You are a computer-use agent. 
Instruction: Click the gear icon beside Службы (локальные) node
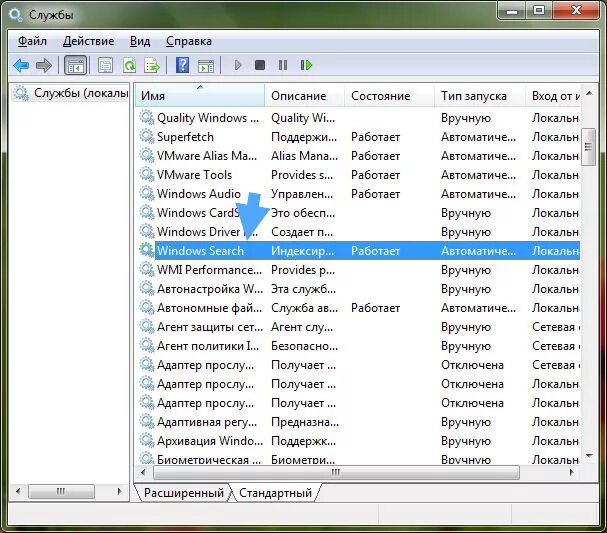(x=21, y=93)
